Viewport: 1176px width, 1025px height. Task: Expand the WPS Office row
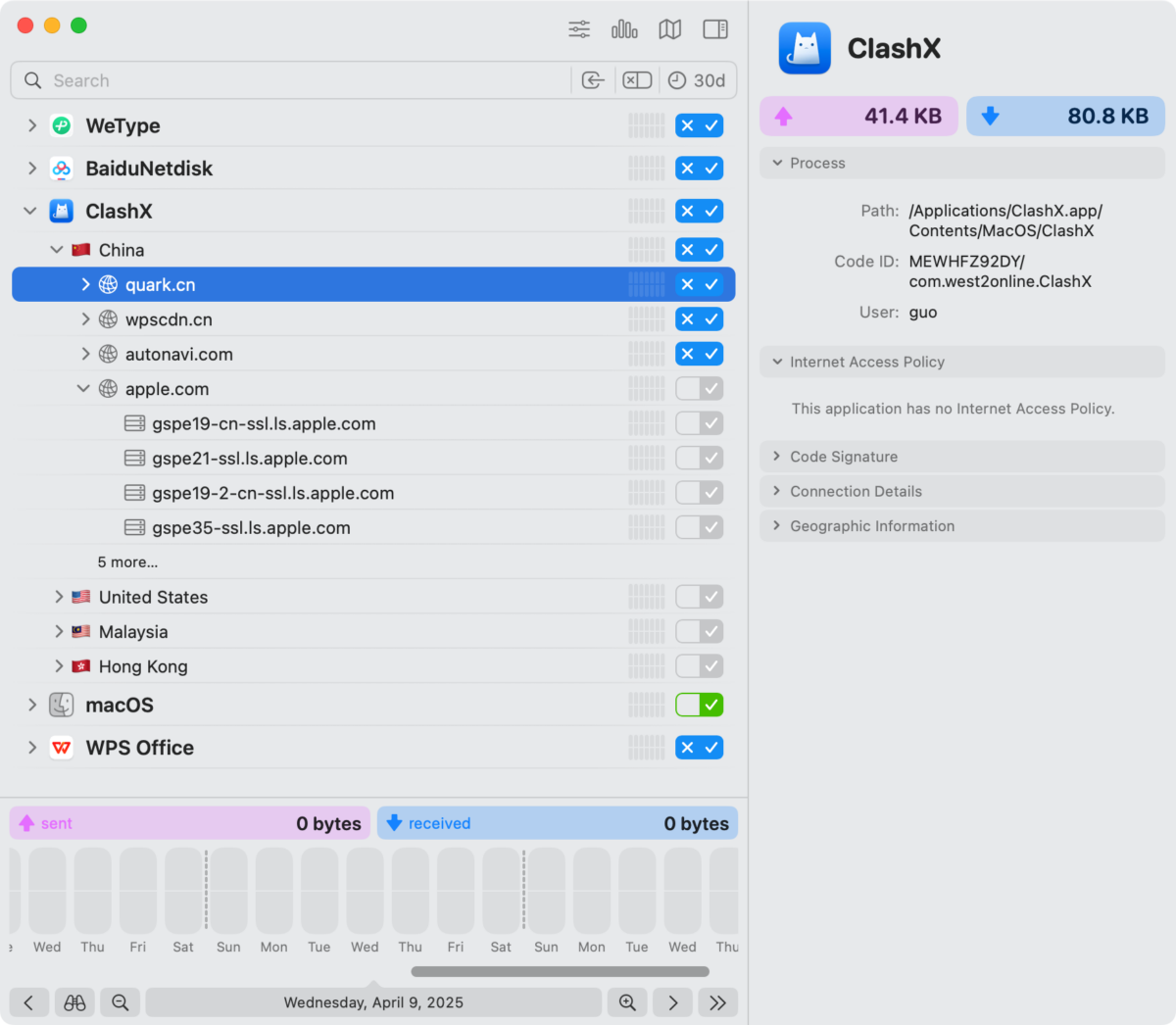pyautogui.click(x=32, y=748)
